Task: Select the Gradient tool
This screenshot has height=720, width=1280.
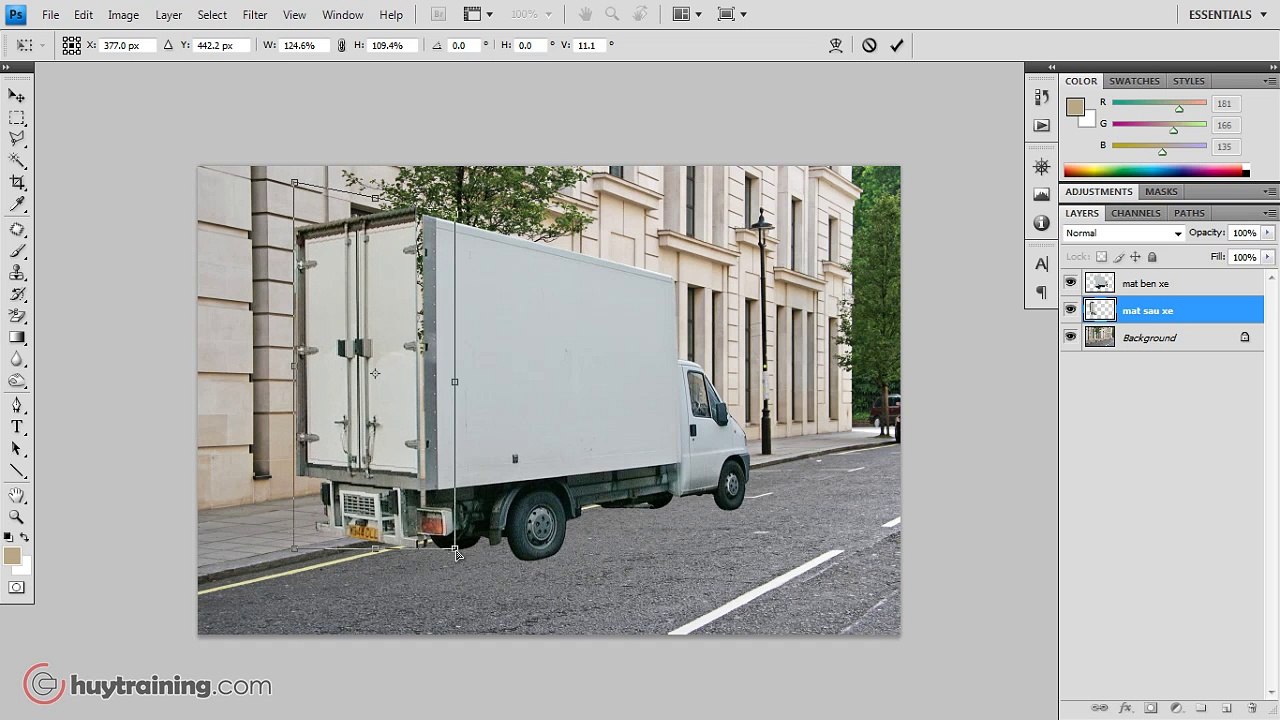Action: pos(17,338)
